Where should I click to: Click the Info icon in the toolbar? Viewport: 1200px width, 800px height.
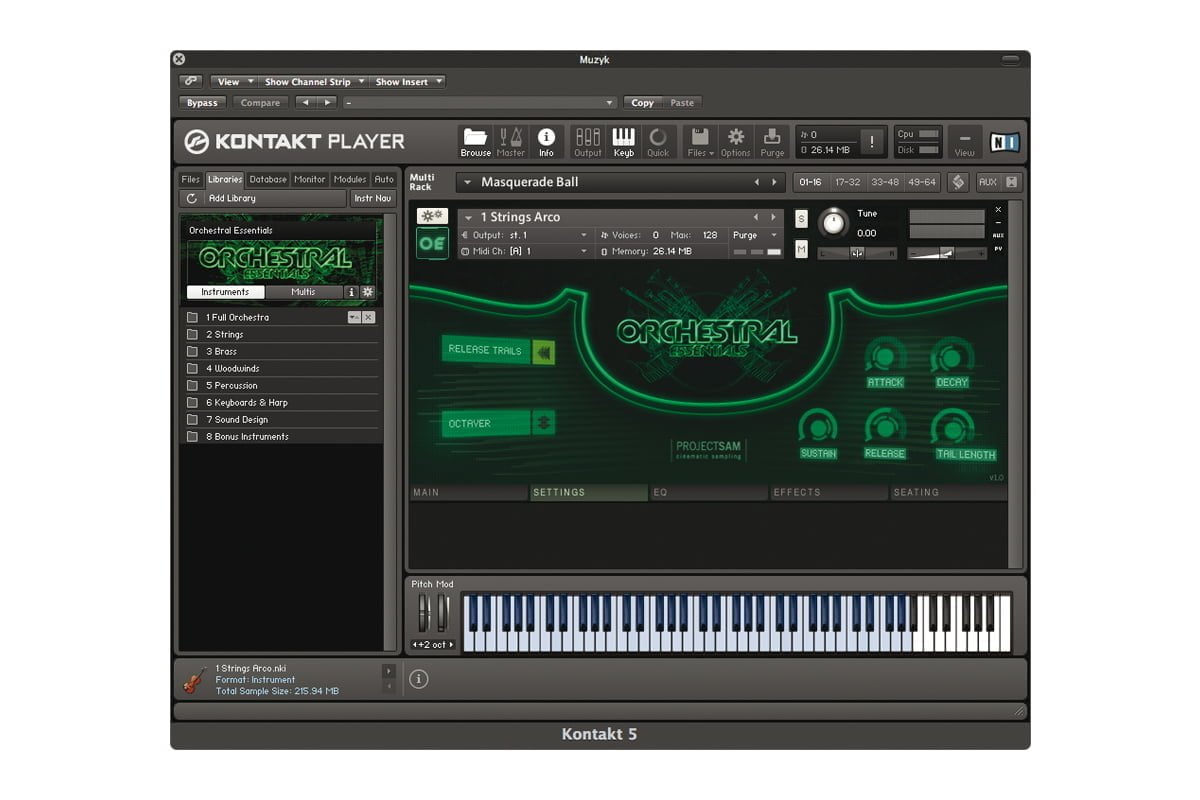pos(546,141)
